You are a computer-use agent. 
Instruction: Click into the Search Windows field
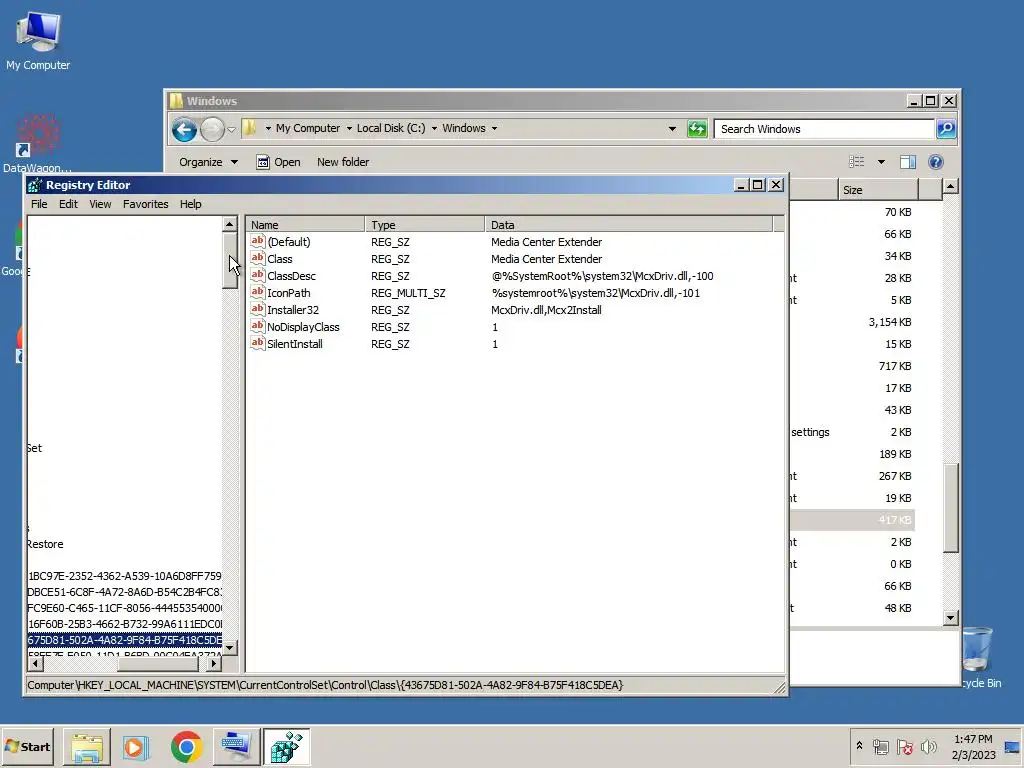[x=824, y=129]
